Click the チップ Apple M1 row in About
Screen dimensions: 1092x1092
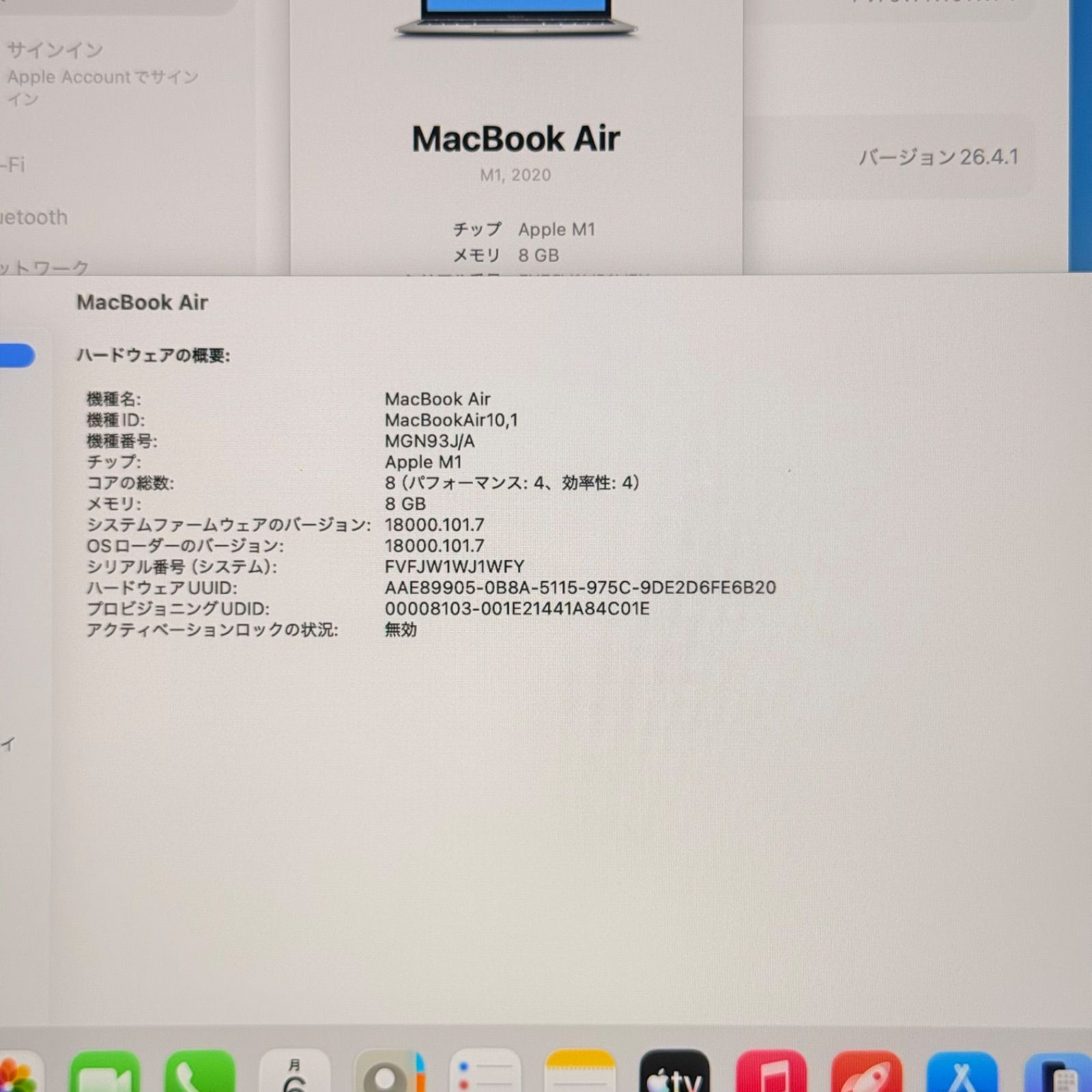click(x=524, y=229)
